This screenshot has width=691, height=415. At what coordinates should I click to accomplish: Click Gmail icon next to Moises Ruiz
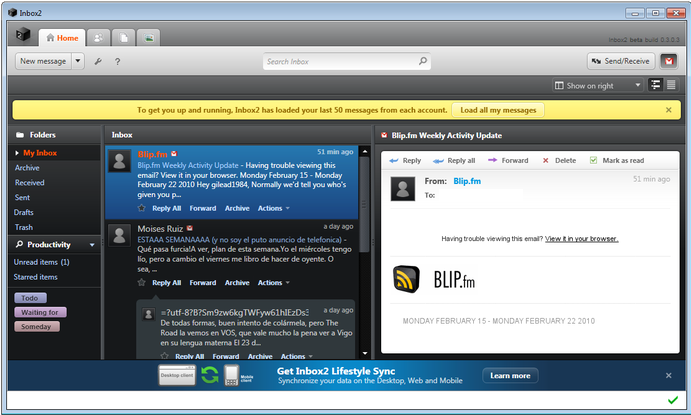coord(190,228)
